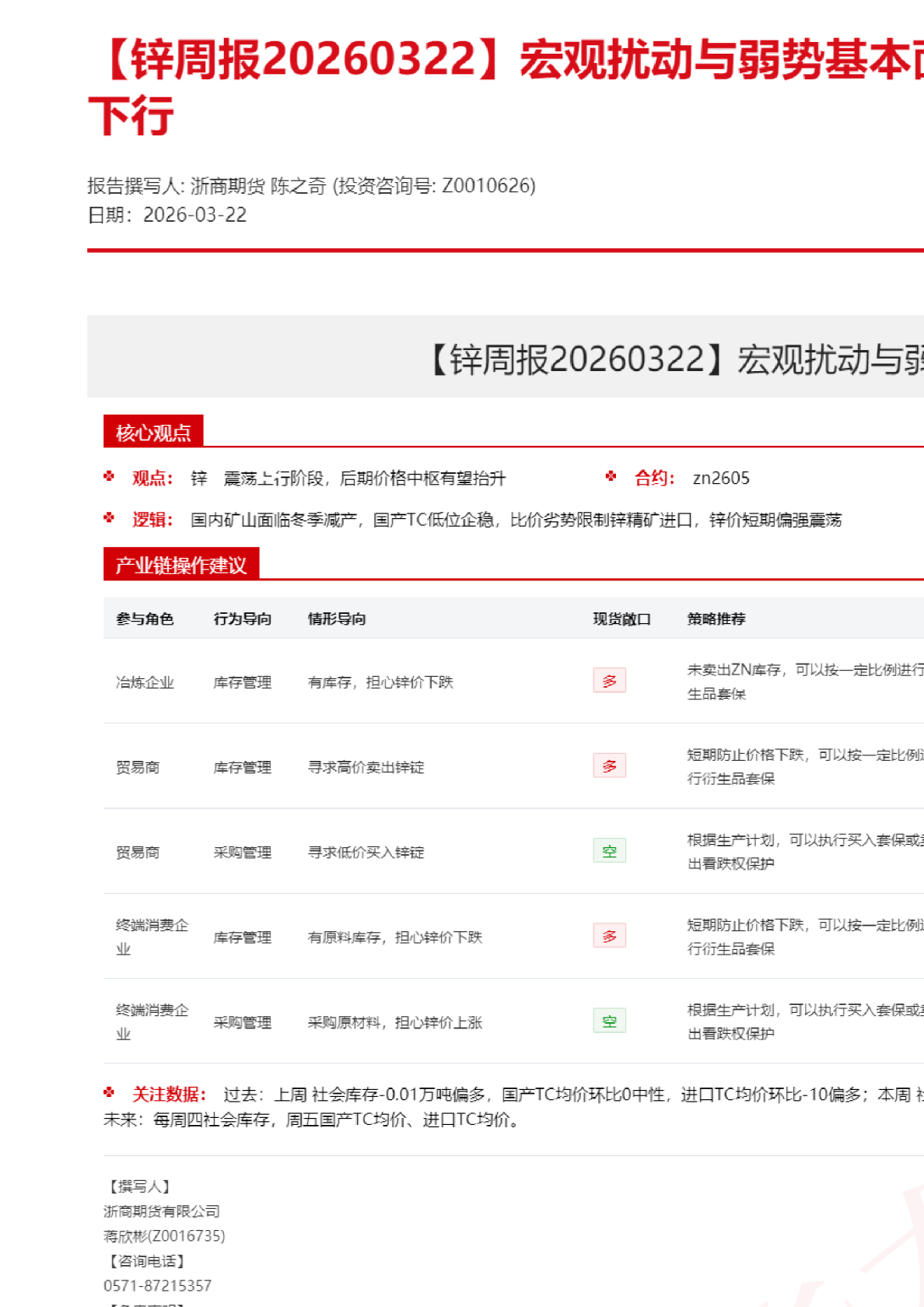Click the 【撰写人】 heading
The height and width of the screenshot is (1307, 924).
click(140, 1186)
